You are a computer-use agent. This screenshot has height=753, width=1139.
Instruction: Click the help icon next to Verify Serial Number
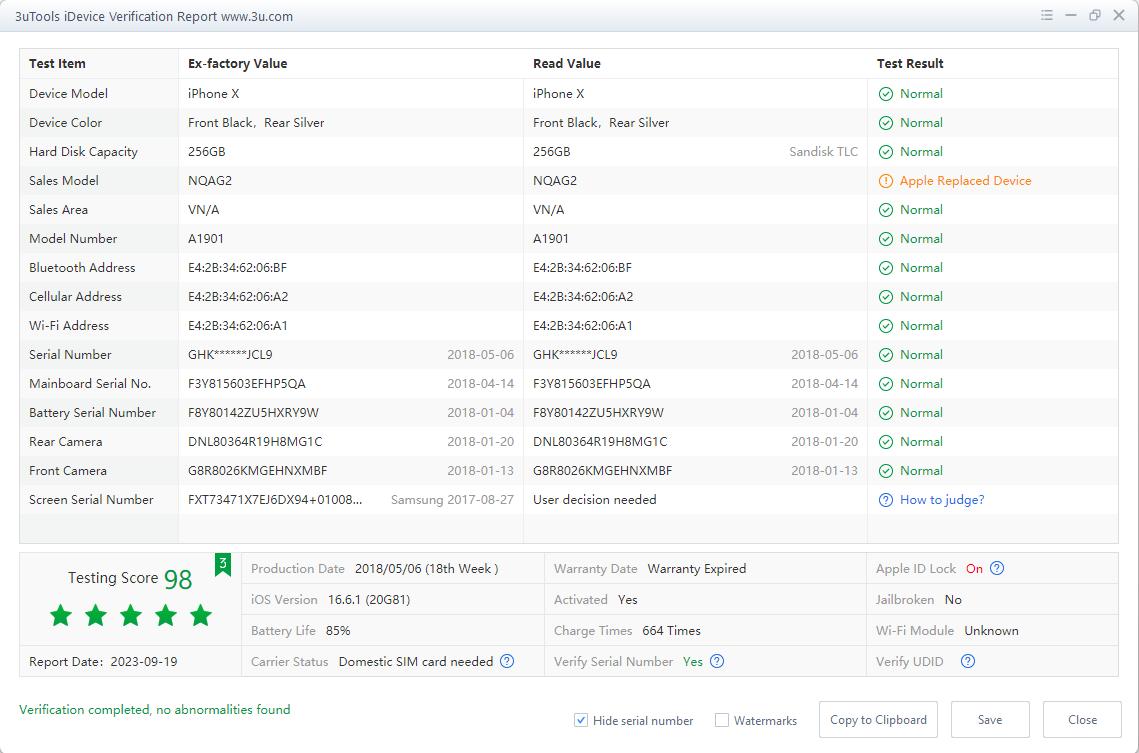(x=717, y=661)
